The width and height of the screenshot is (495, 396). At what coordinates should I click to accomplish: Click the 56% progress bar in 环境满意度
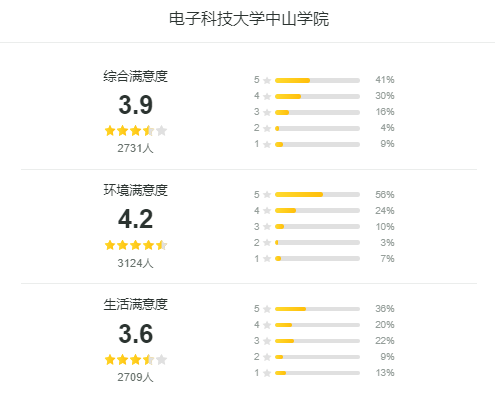coord(317,194)
